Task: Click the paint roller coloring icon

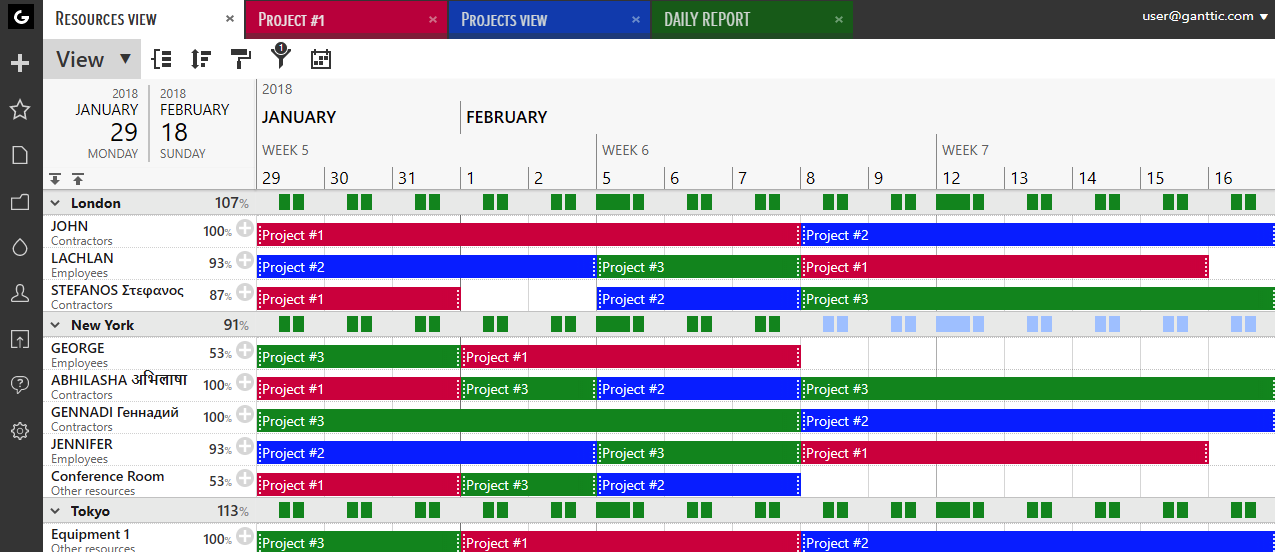Action: click(x=241, y=59)
